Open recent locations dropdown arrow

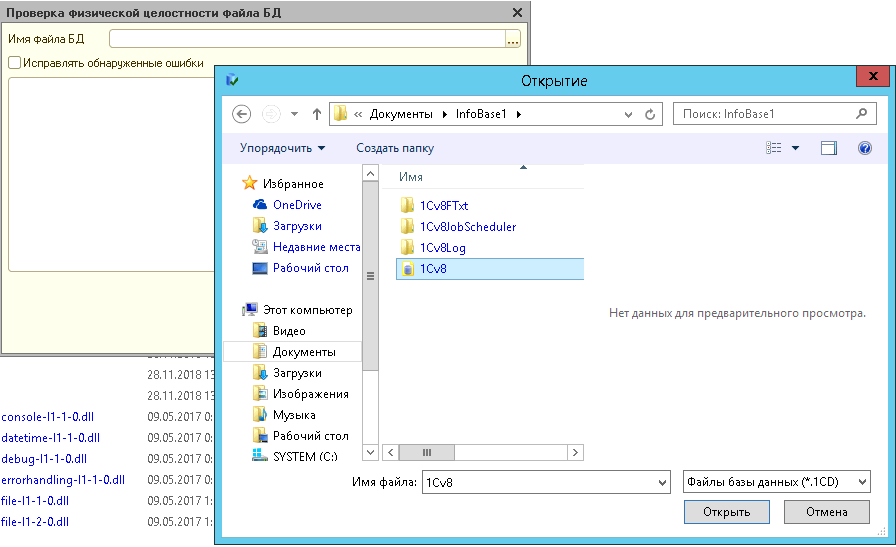coord(294,114)
